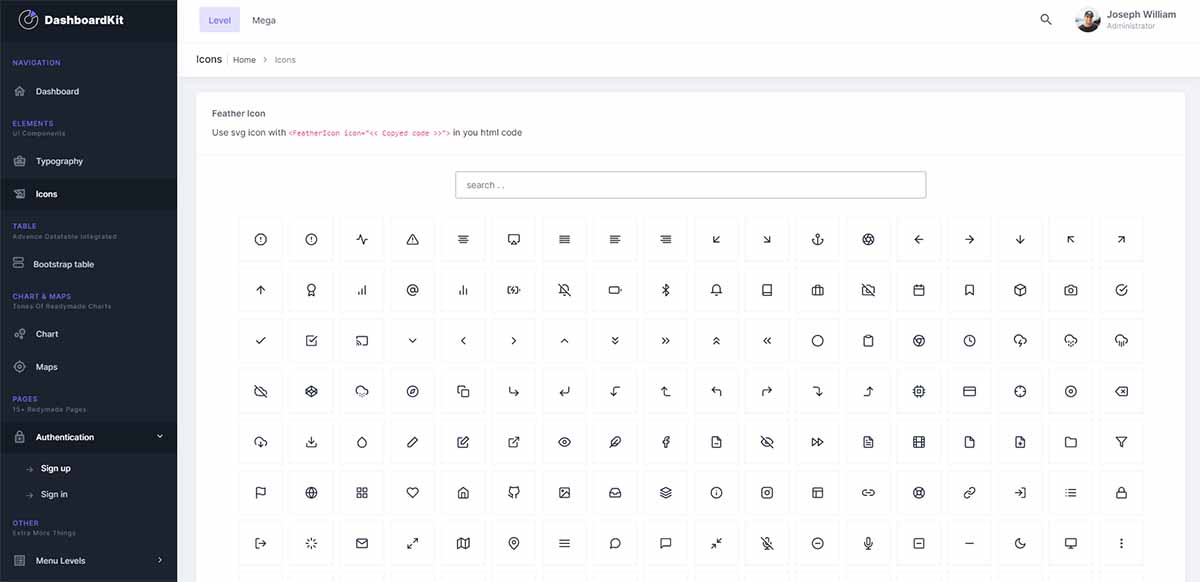Screen dimensions: 1200x582
Task: Click inside the icon search field
Action: (690, 184)
